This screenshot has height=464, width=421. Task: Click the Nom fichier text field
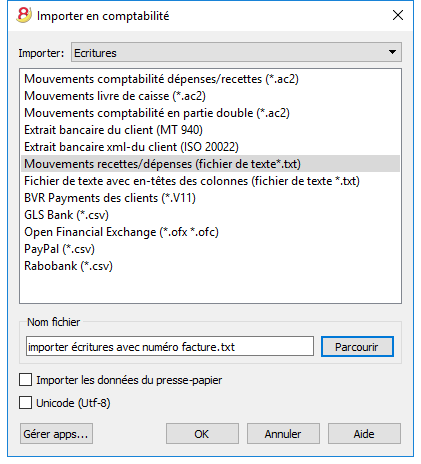tap(170, 346)
